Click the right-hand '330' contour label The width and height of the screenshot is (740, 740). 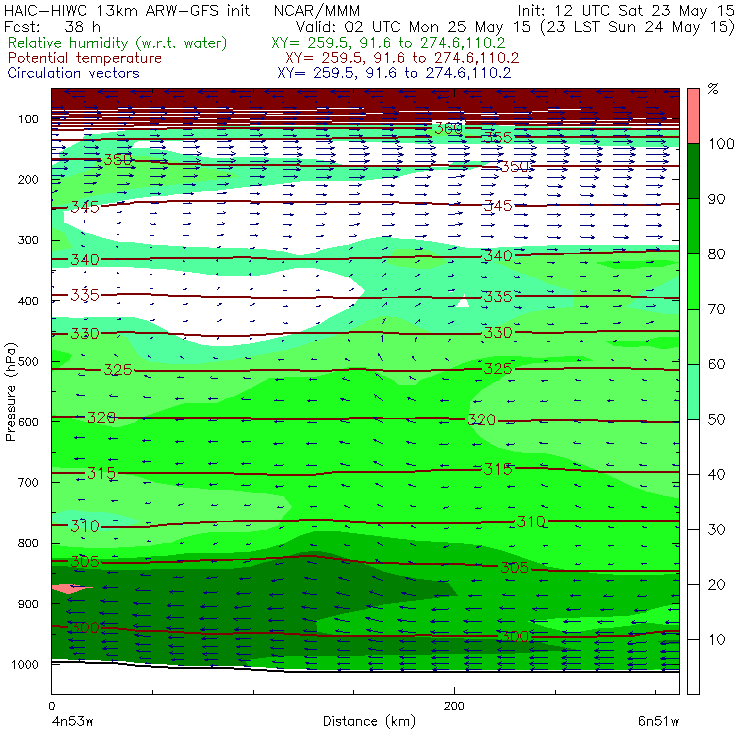497,333
